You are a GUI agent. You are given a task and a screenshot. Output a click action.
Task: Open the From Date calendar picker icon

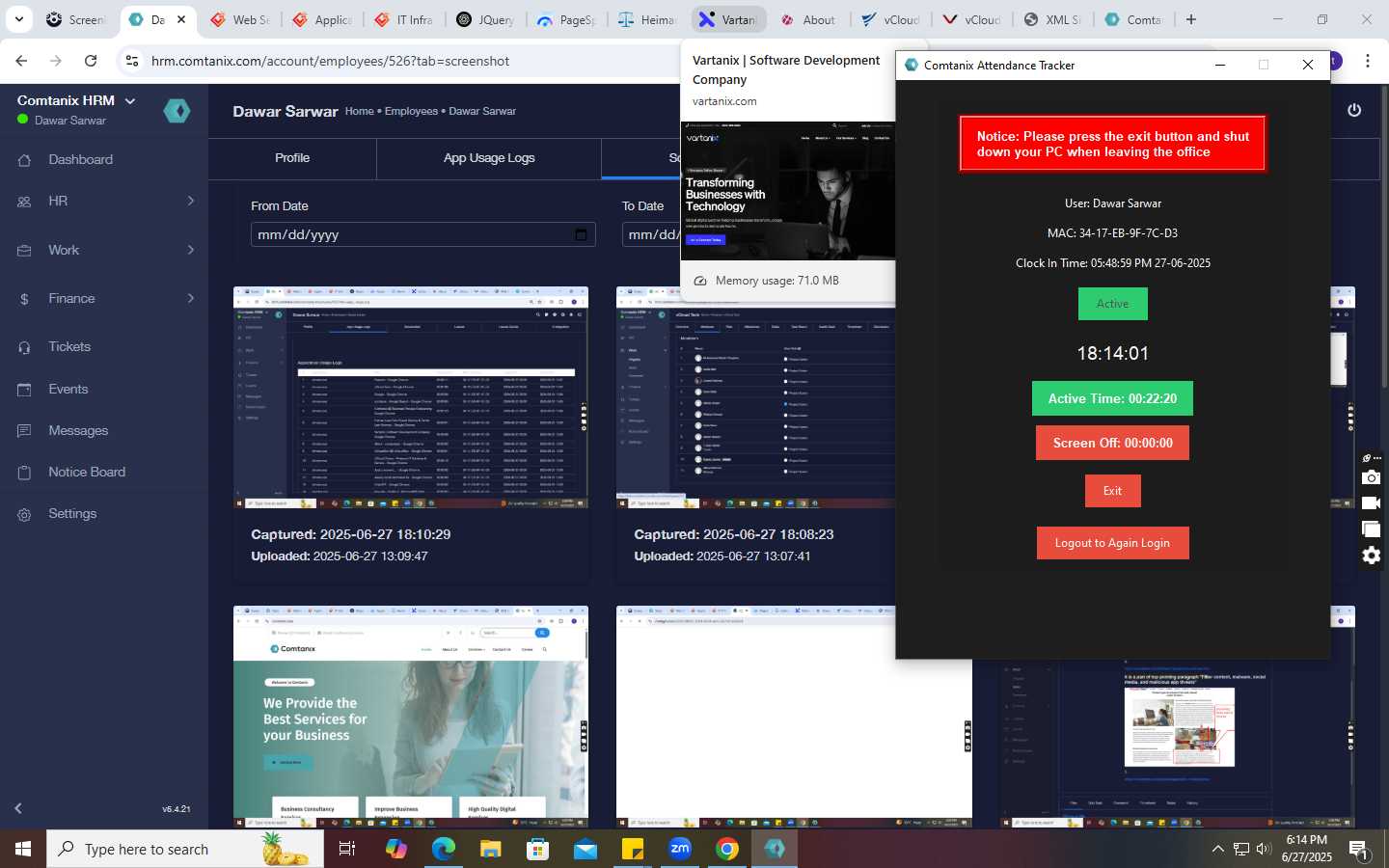(581, 234)
